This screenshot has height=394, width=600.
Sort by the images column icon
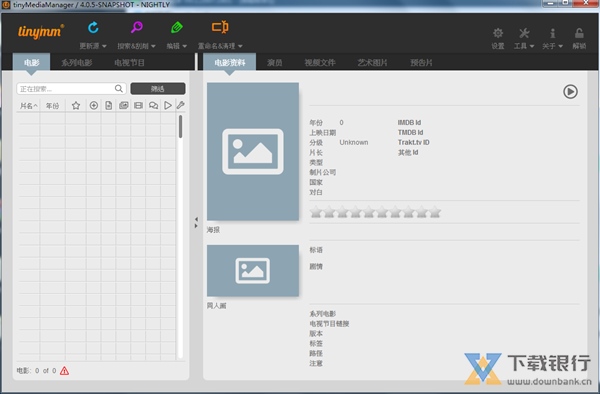124,106
